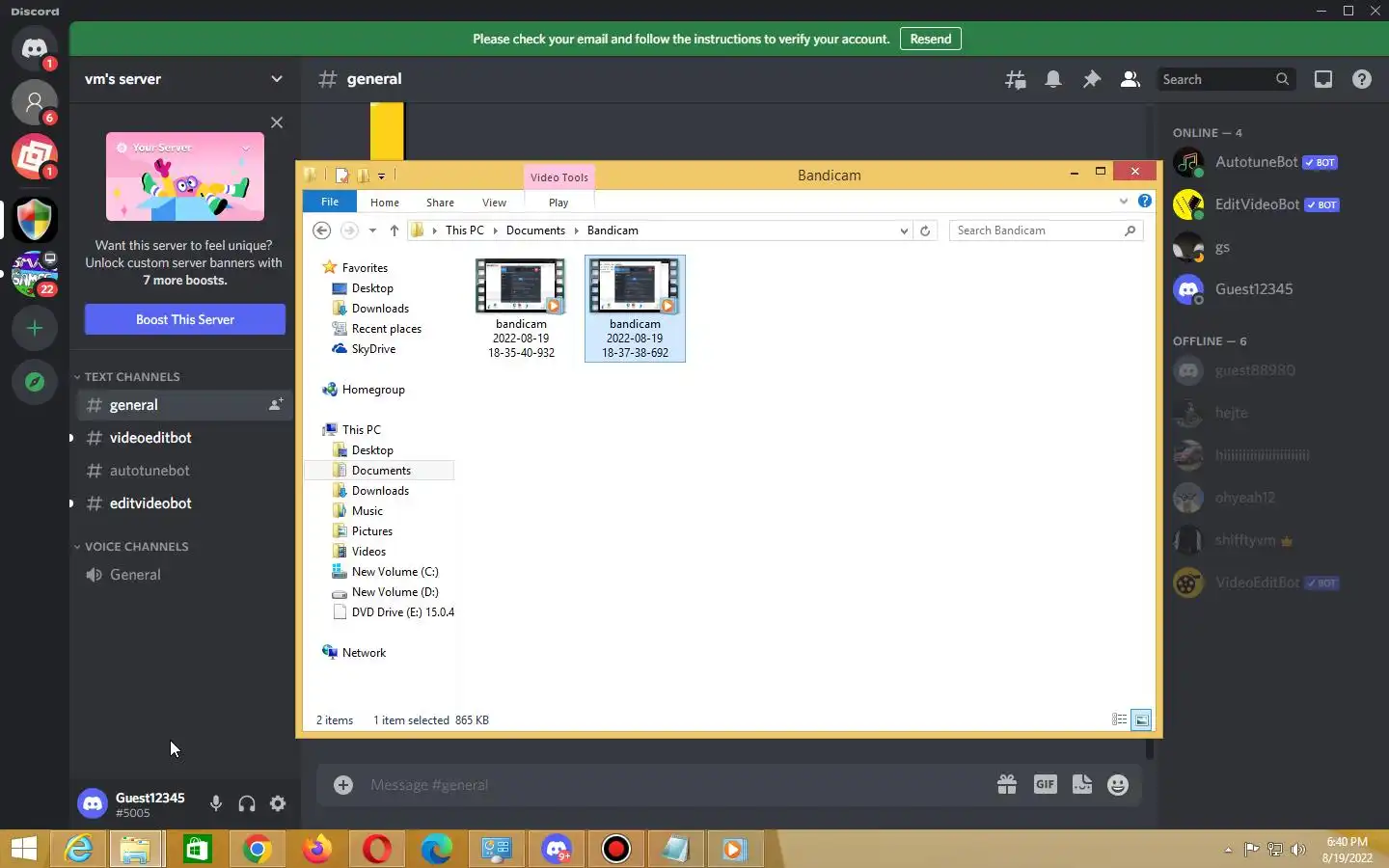Explore public servers compass icon

35,382
